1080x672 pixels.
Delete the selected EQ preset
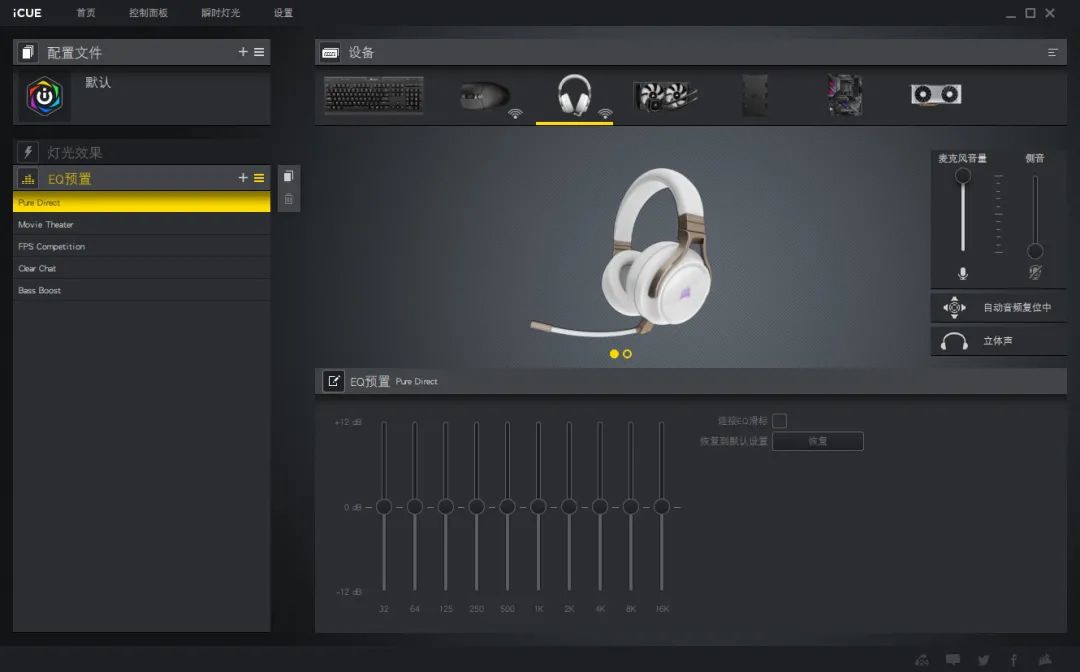289,199
